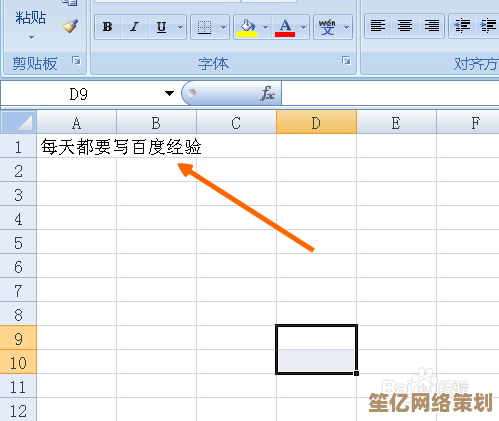Select row 8 header

18,314
